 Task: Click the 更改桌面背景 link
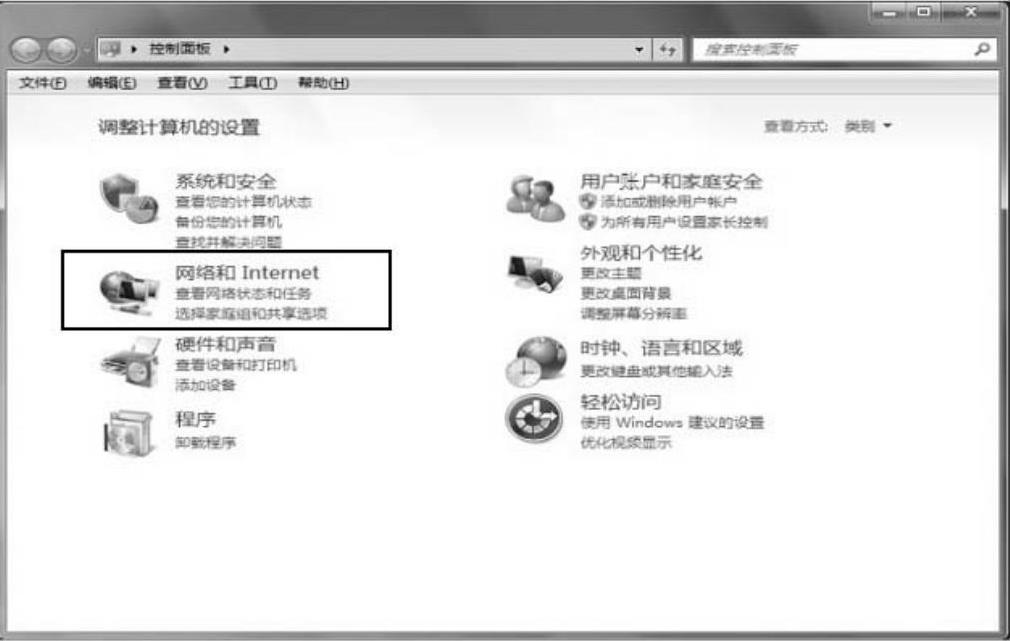click(625, 294)
